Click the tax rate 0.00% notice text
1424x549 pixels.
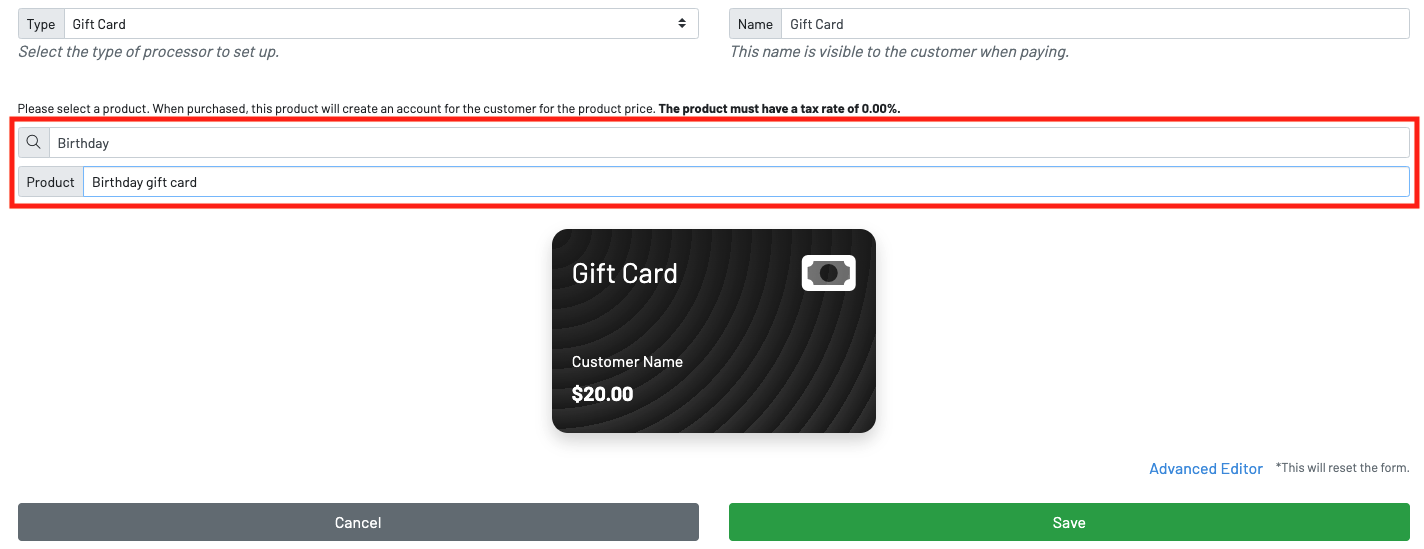click(x=779, y=108)
